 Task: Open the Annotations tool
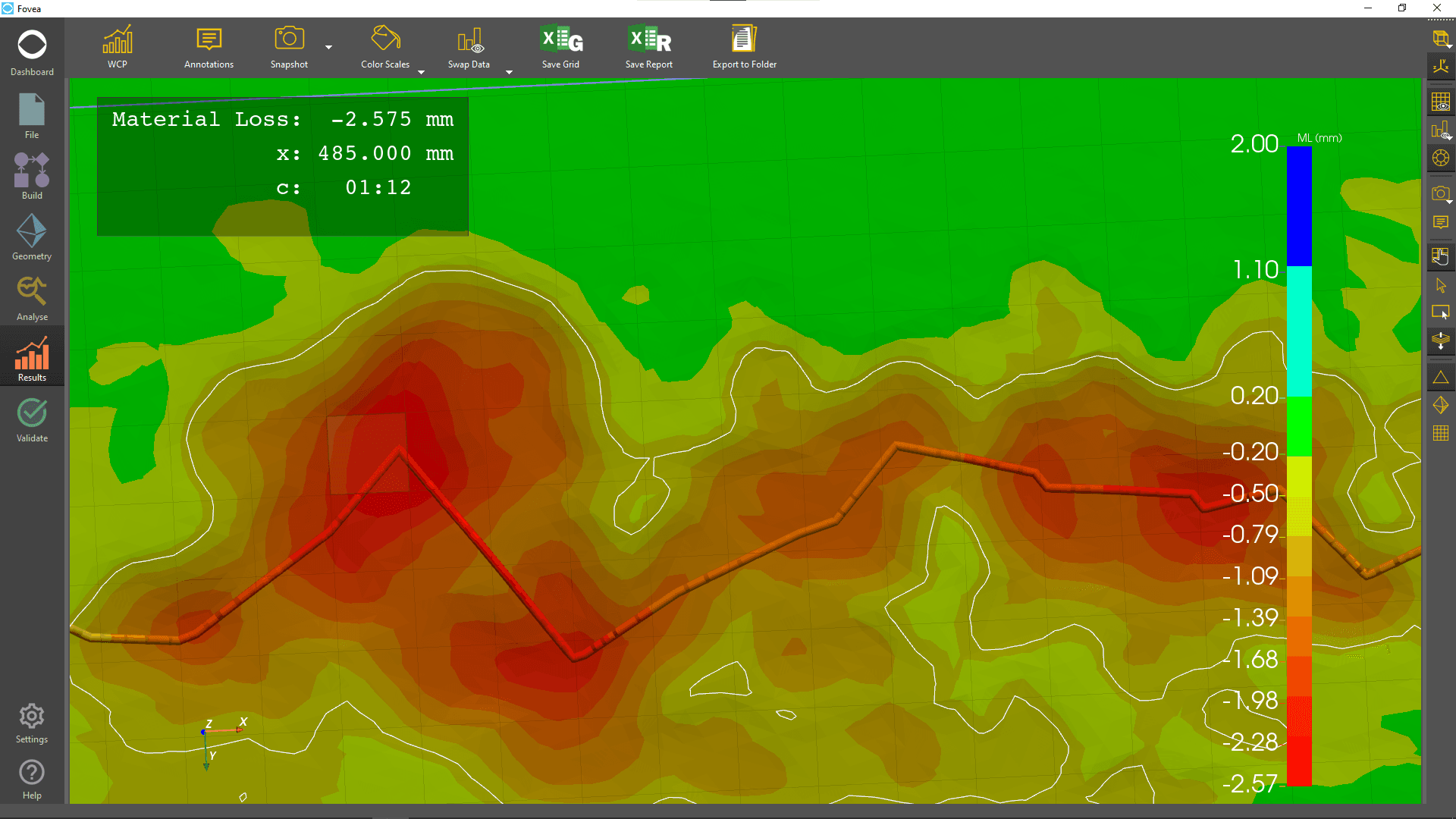tap(209, 47)
